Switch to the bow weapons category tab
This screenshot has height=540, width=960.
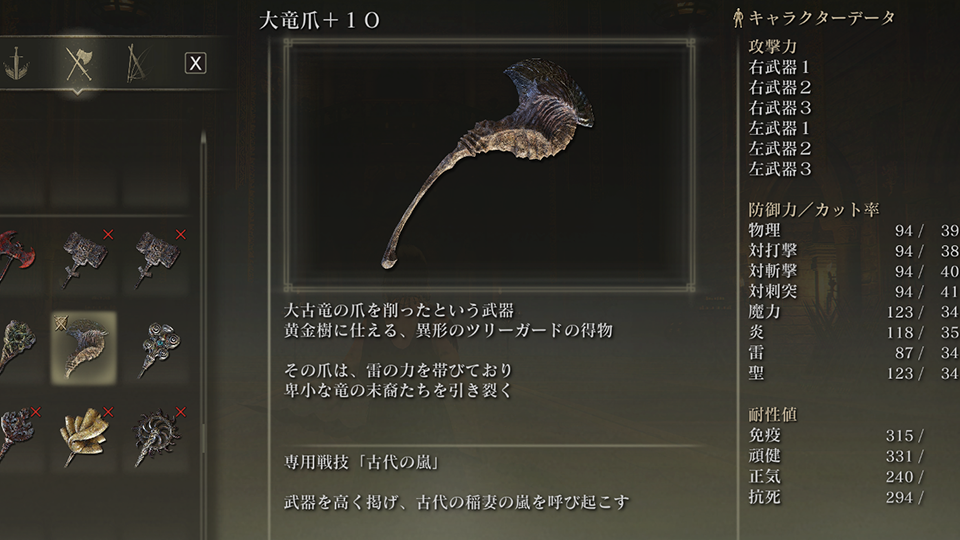137,63
